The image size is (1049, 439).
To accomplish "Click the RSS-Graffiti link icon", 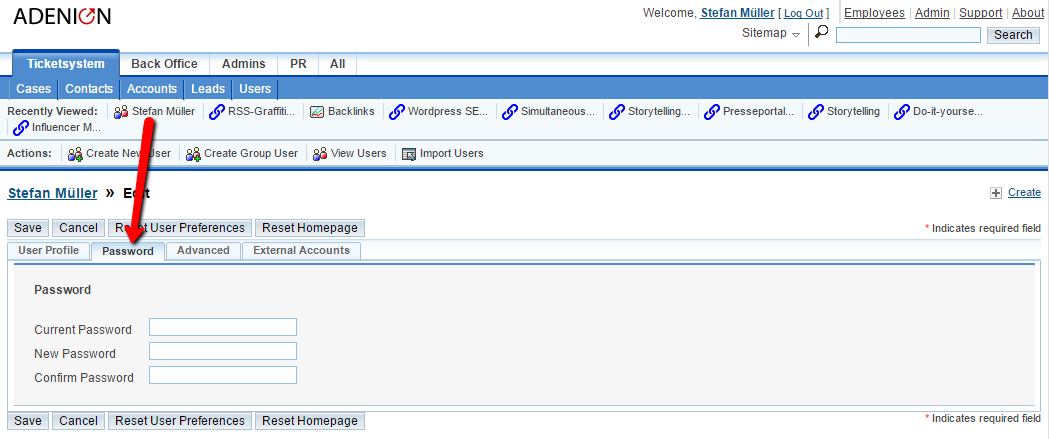I will tap(216, 112).
